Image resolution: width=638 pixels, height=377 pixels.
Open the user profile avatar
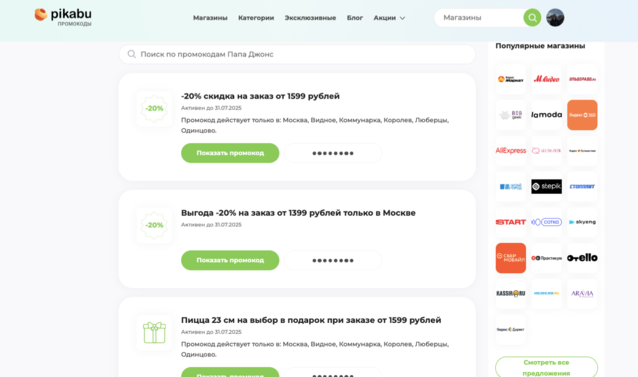pyautogui.click(x=555, y=18)
